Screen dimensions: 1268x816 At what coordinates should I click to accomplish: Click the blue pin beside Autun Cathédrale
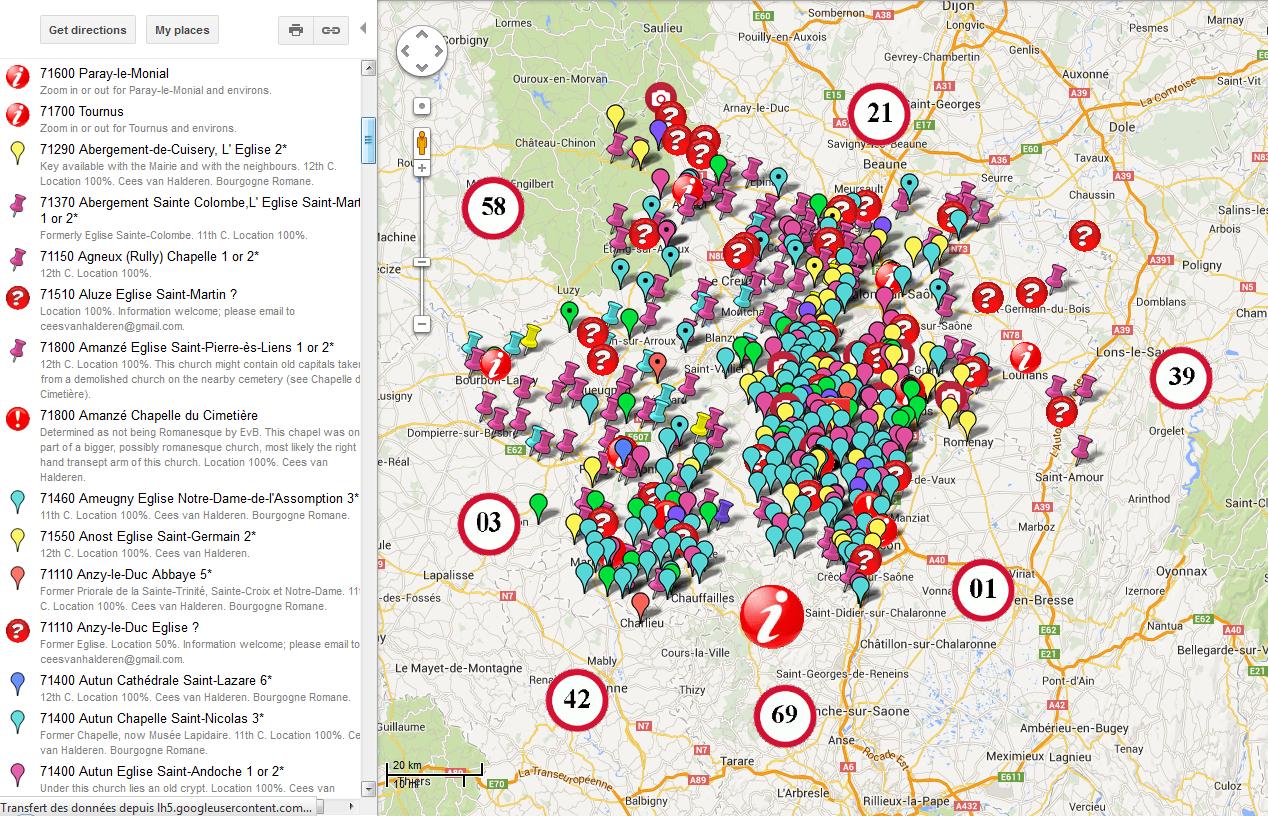(17, 683)
